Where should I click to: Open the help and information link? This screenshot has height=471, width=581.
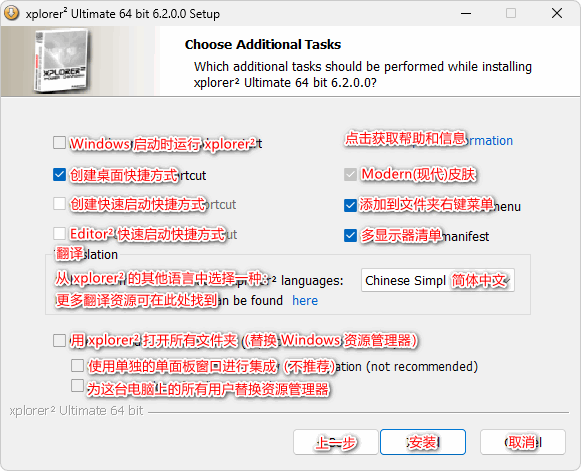[x=429, y=140]
